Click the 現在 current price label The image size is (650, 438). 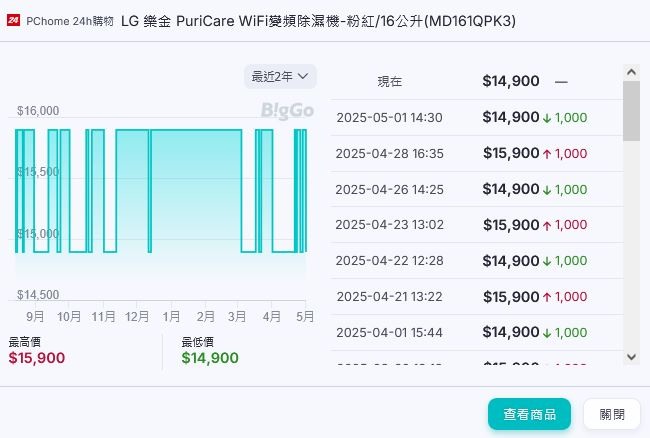tap(389, 81)
